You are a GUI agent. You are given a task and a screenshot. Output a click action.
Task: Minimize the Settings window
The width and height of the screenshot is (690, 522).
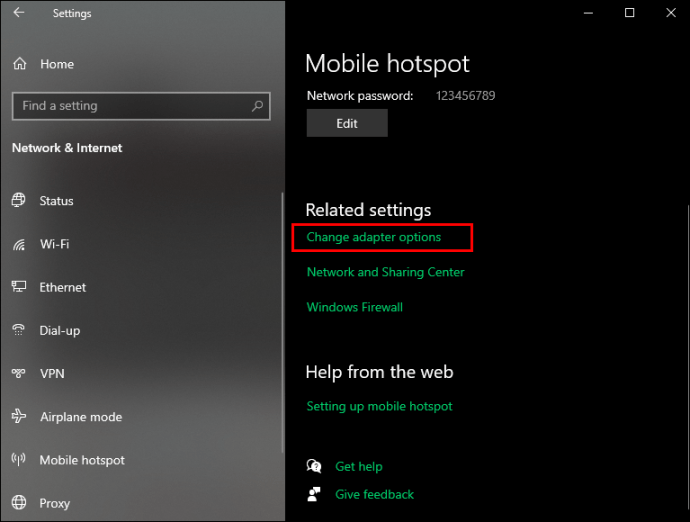(x=588, y=13)
